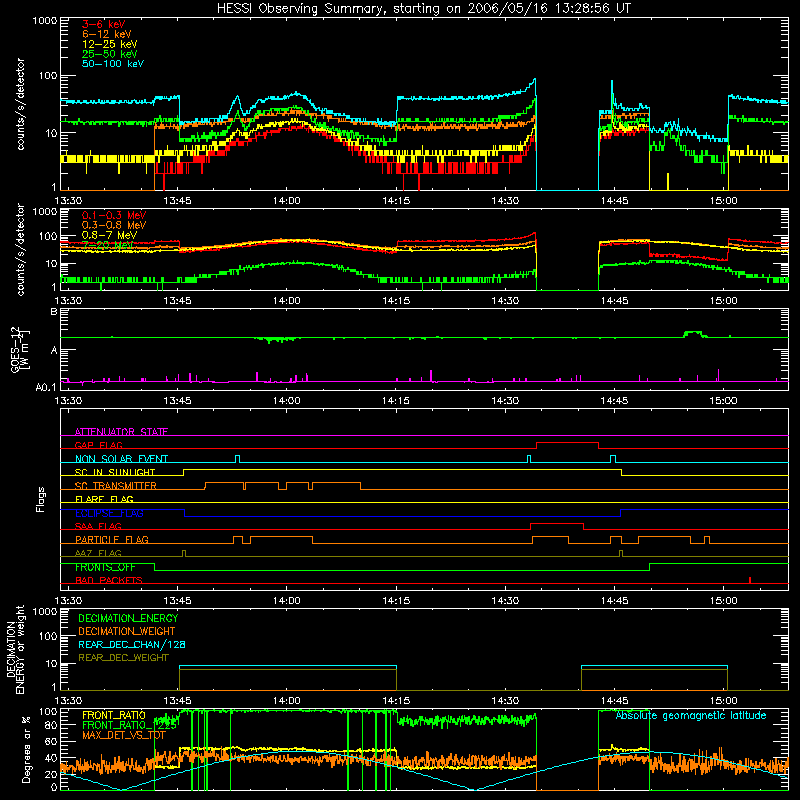Click the SC_IN_SUNLIGHT flag label
Image resolution: width=800 pixels, height=800 pixels.
click(115, 472)
